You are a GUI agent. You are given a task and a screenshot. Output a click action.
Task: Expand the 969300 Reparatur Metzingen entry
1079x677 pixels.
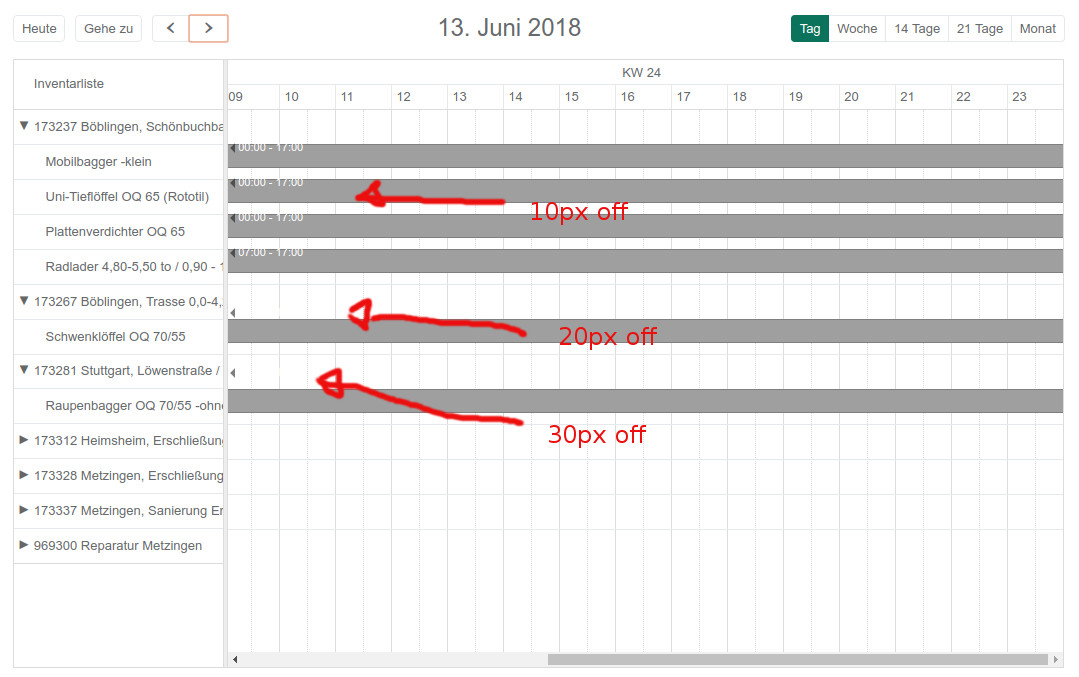[x=23, y=545]
